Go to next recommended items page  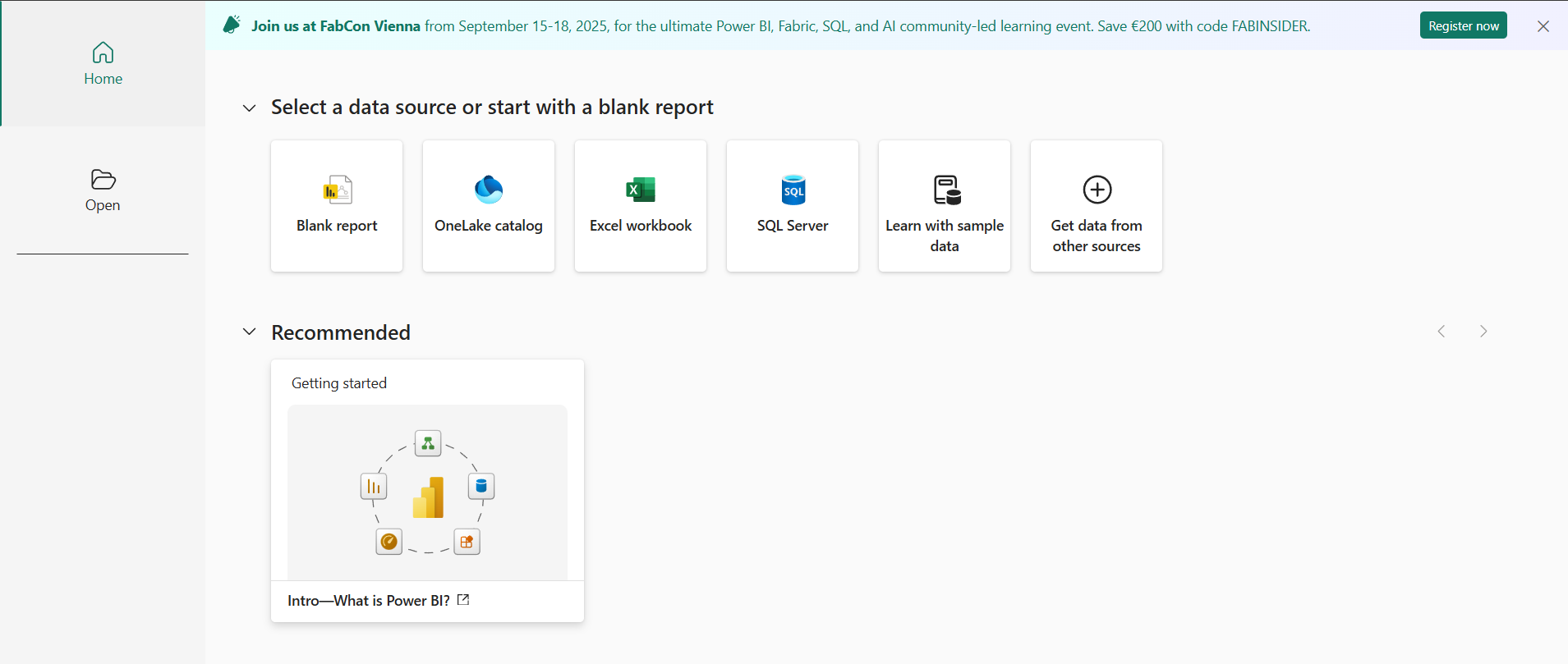coord(1483,332)
